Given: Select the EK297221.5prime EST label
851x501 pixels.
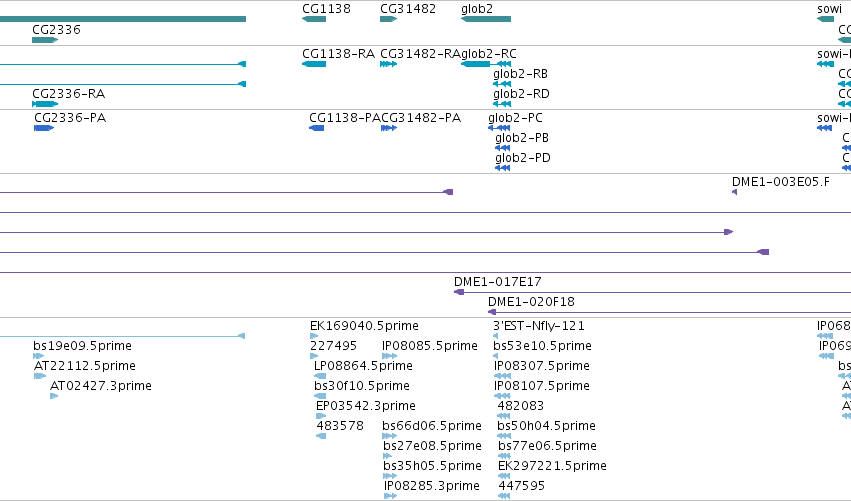Looking at the screenshot, I should (x=552, y=466).
